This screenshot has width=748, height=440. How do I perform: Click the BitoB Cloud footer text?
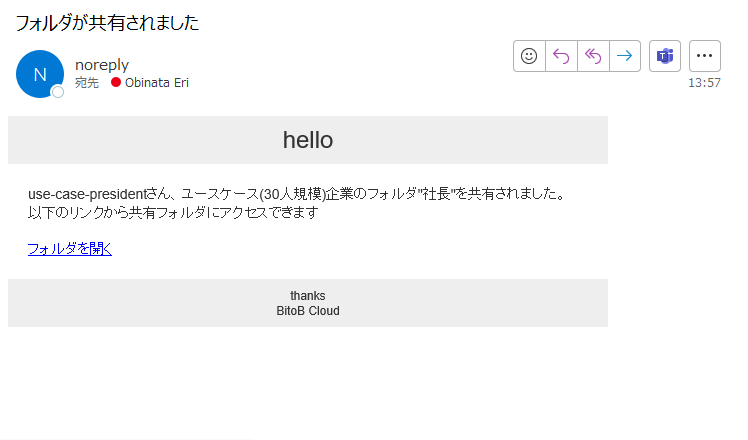pos(308,311)
